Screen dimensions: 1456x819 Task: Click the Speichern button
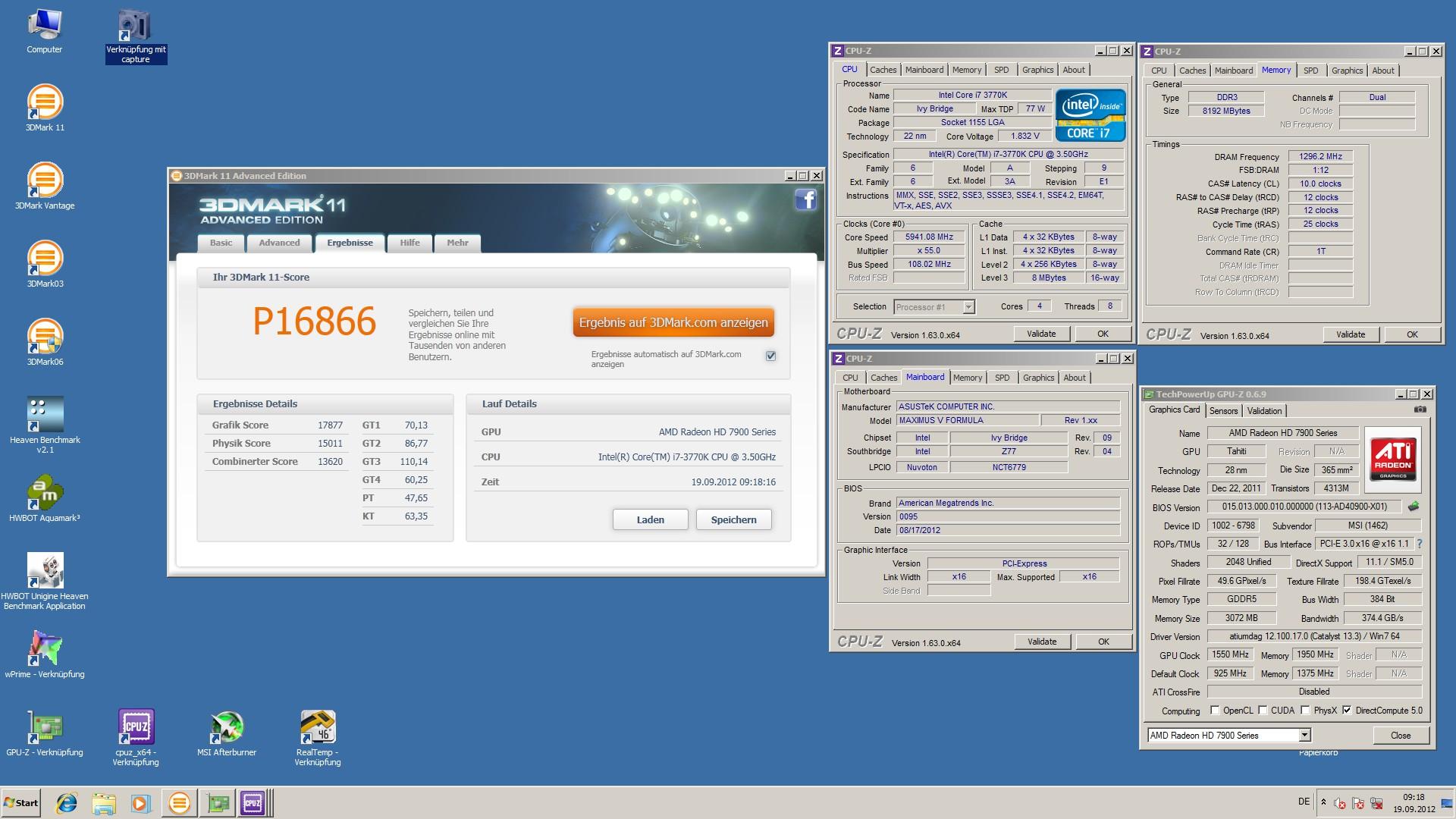coord(733,519)
